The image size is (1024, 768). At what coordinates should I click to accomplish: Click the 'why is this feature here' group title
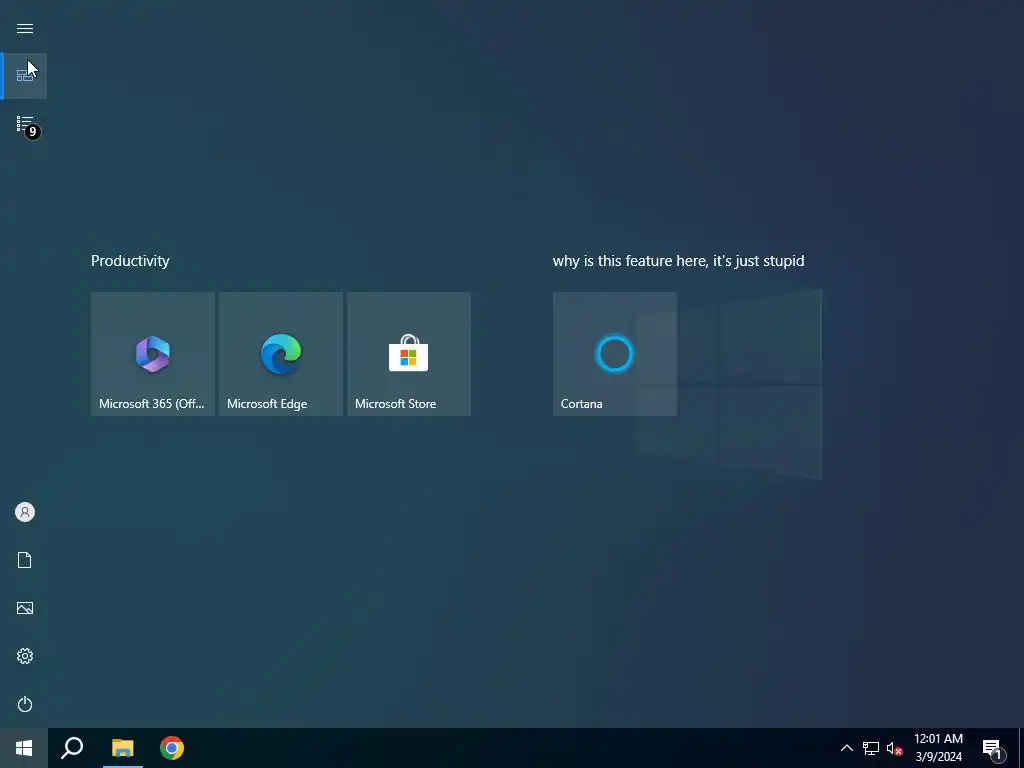click(679, 261)
